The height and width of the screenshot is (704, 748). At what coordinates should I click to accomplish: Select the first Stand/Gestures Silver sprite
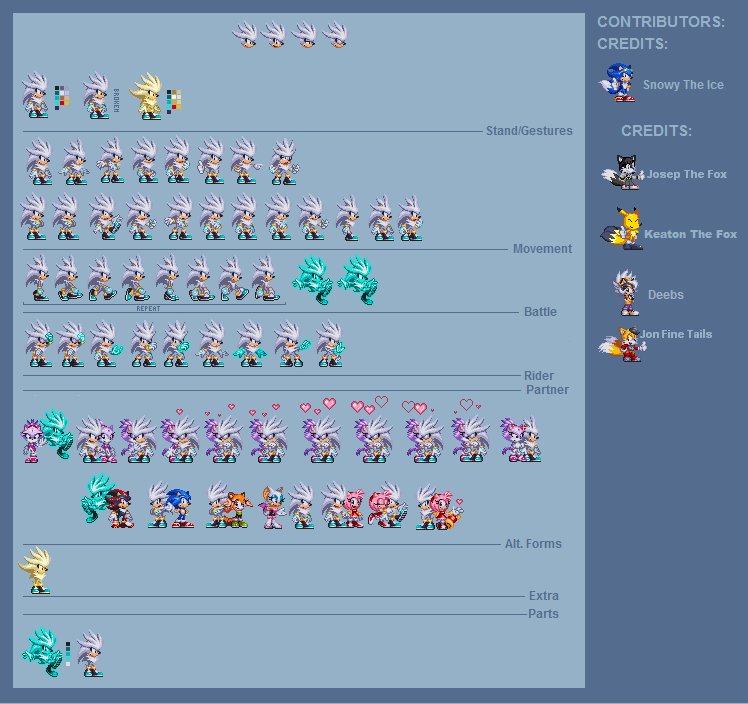point(39,162)
